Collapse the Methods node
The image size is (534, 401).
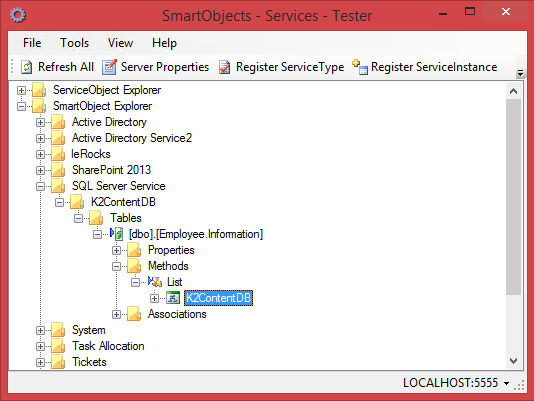(x=116, y=266)
